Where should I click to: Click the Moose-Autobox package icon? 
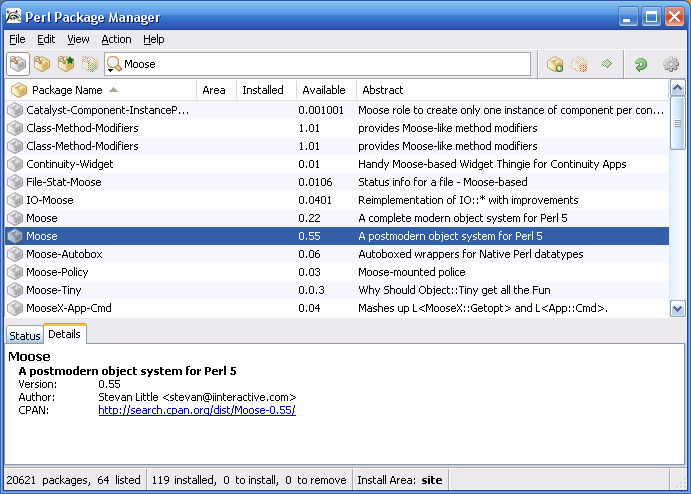point(15,254)
